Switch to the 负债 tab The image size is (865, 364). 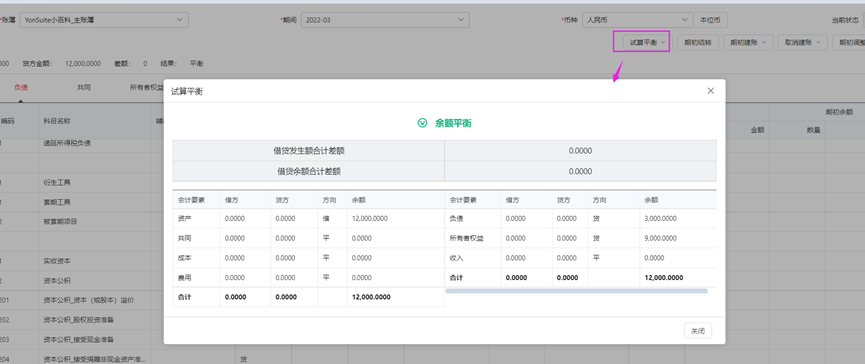[21, 87]
